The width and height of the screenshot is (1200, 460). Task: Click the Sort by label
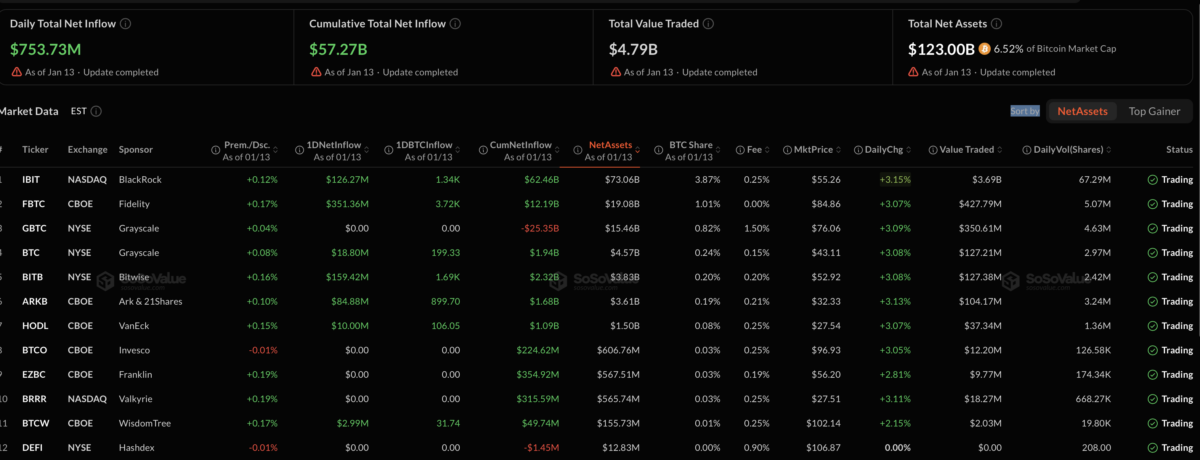coord(1025,111)
